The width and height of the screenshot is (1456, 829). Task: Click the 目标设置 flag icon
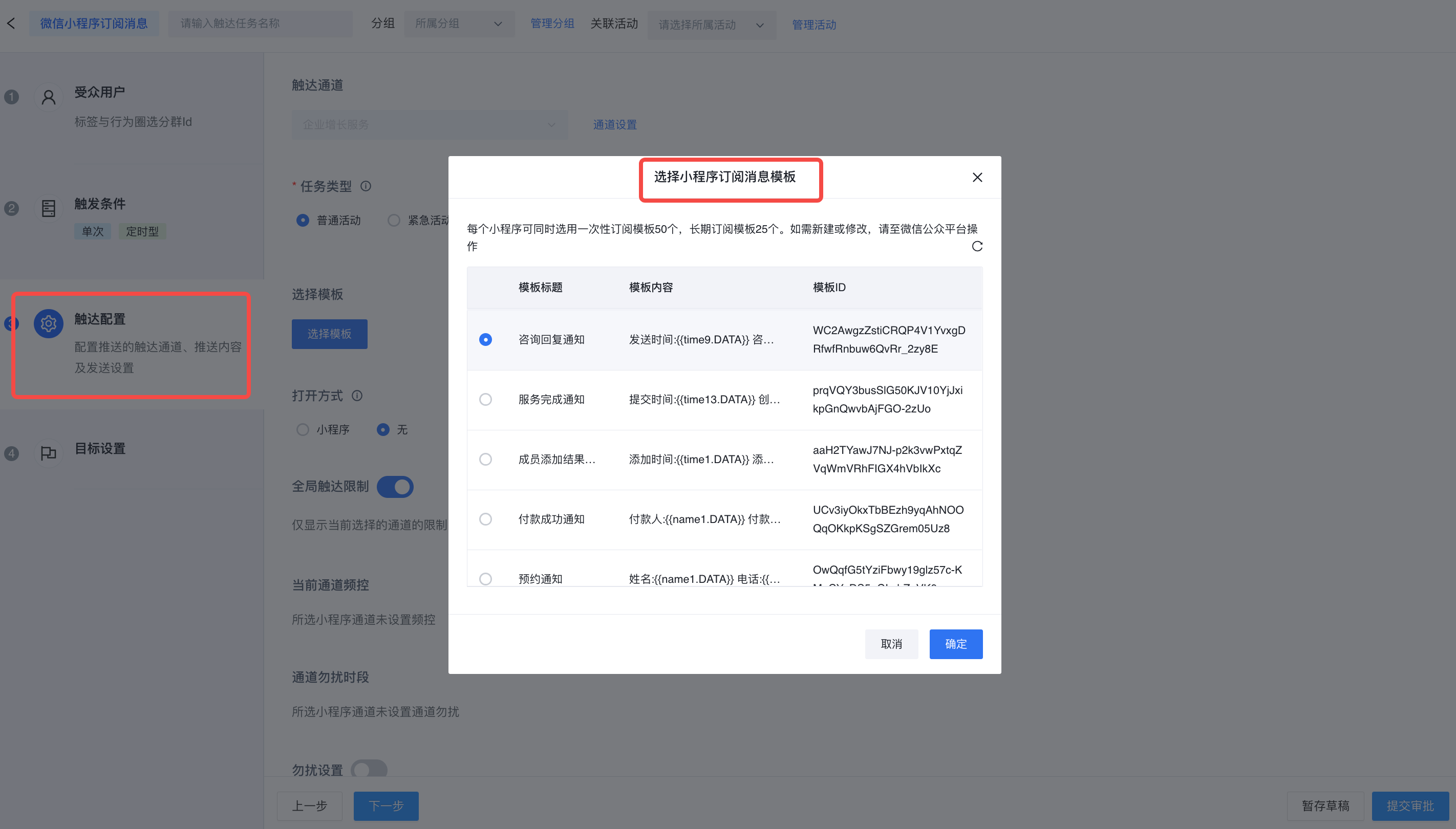49,453
